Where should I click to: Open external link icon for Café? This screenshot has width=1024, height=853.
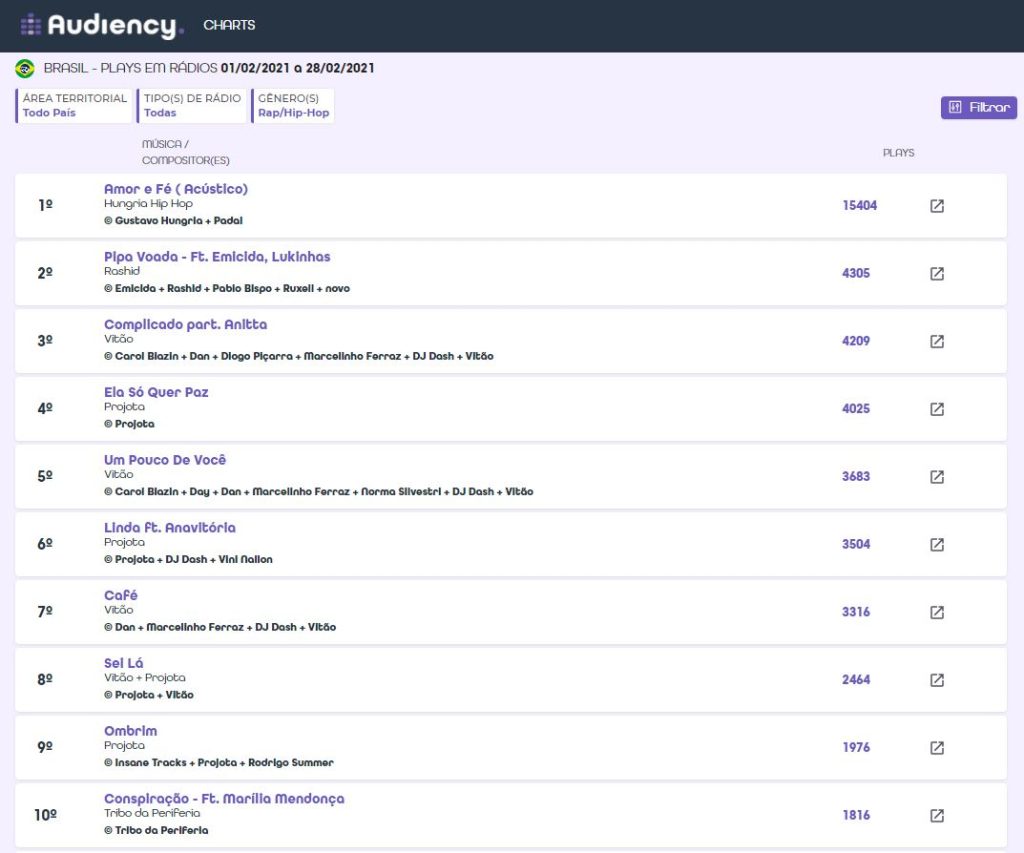pyautogui.click(x=936, y=612)
